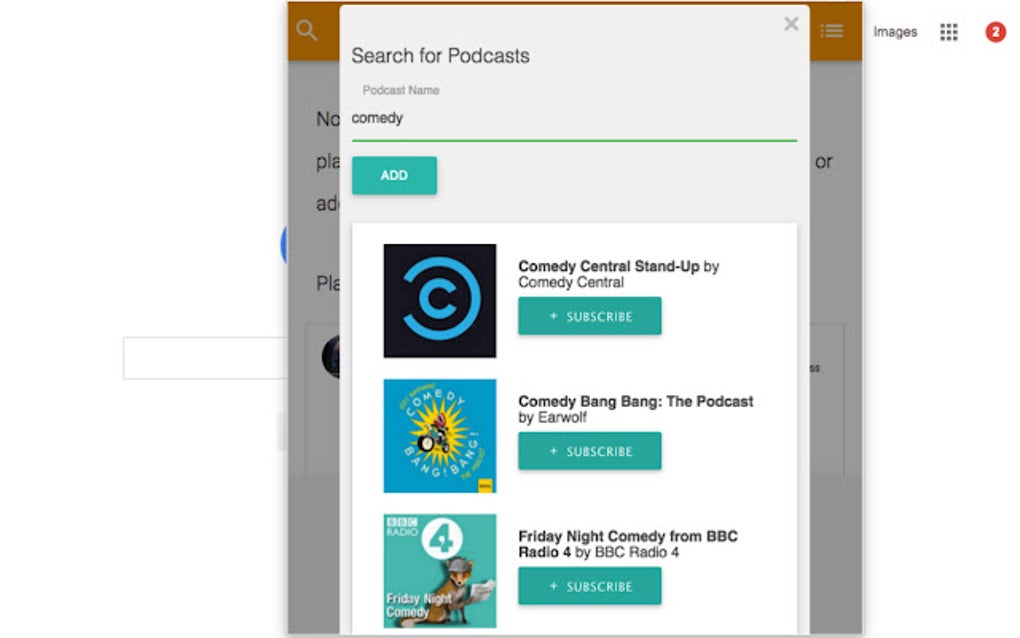
Task: Click the Comedy Central Stand-Up title text
Action: point(609,266)
